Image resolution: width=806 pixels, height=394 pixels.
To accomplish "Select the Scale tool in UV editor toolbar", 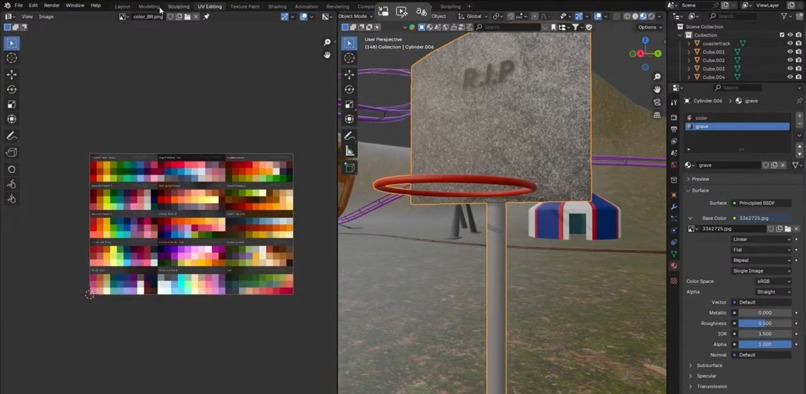I will (x=11, y=104).
